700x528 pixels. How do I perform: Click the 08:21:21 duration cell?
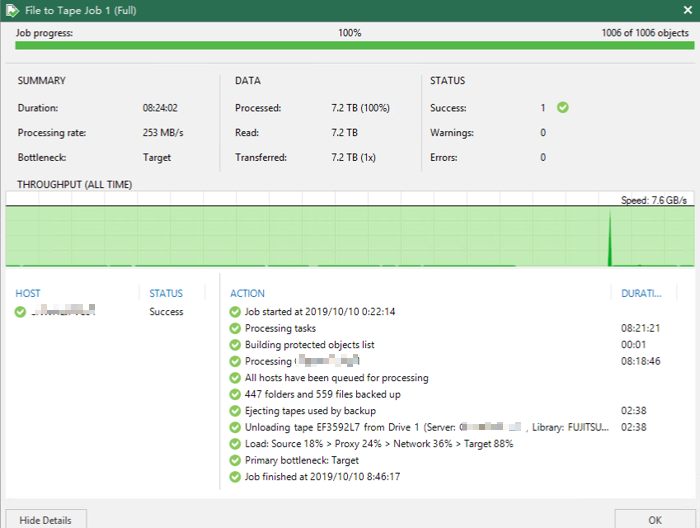[640, 328]
